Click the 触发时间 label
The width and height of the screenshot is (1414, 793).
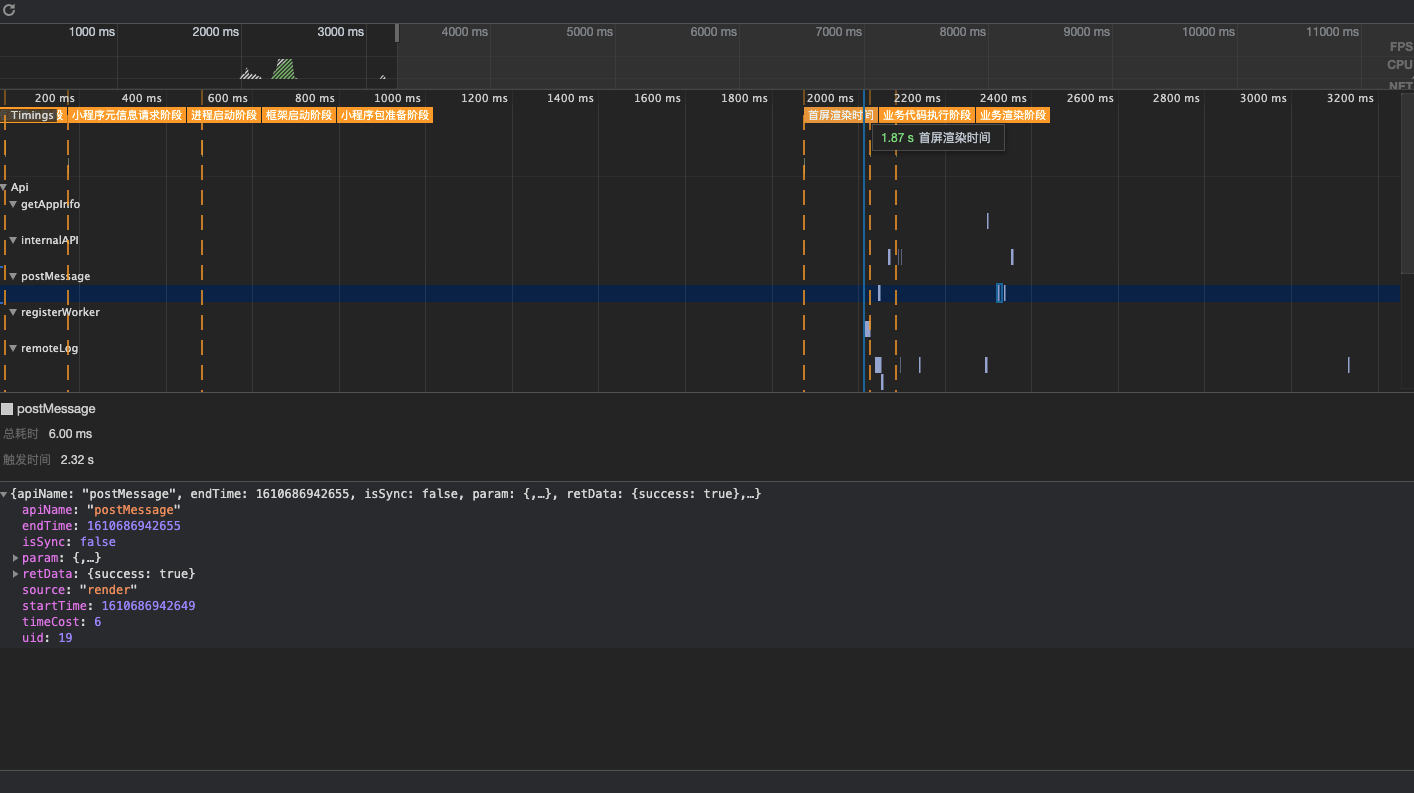click(27, 460)
